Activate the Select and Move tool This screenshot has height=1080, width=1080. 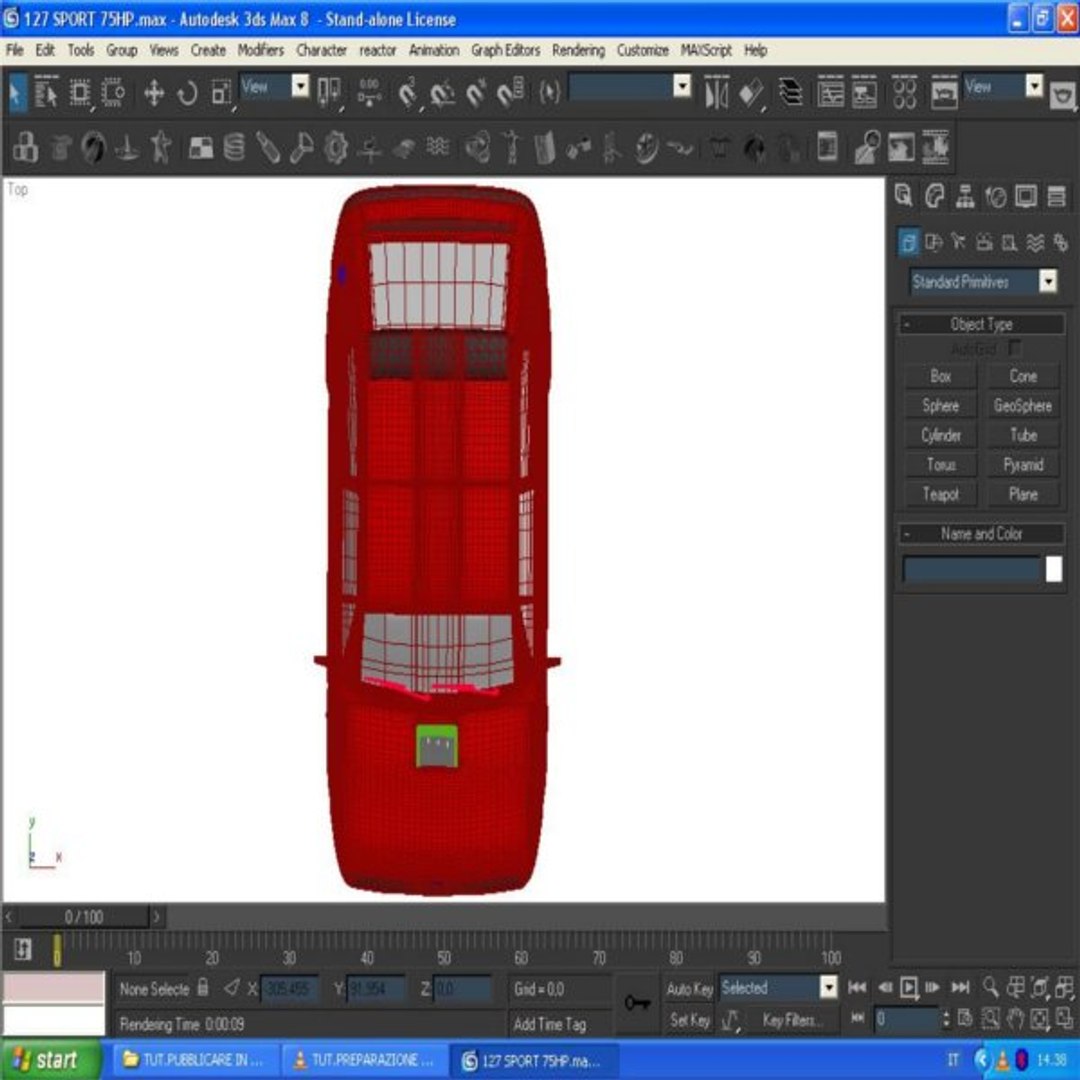tap(154, 93)
